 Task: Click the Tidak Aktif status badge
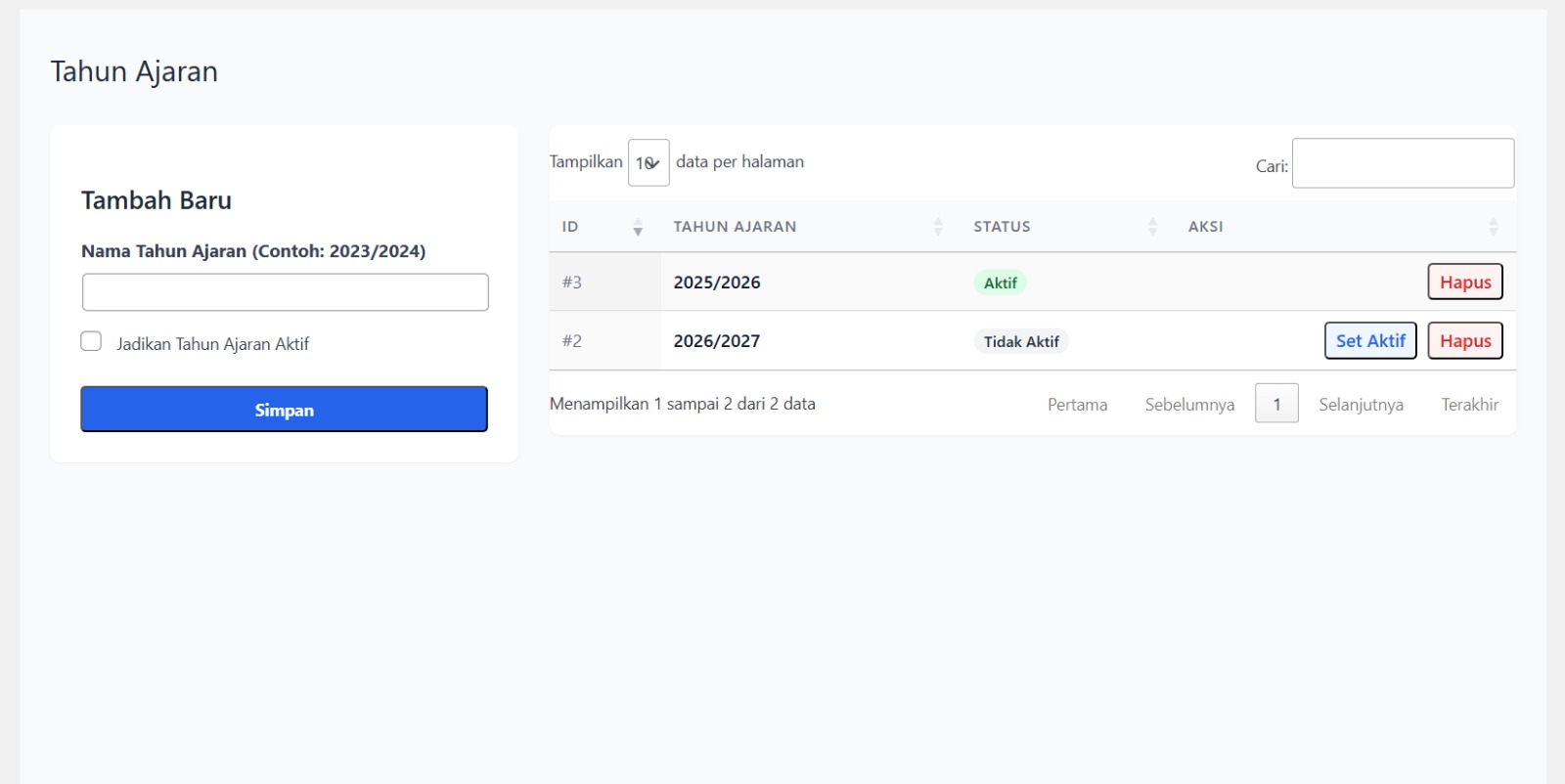[1020, 342]
